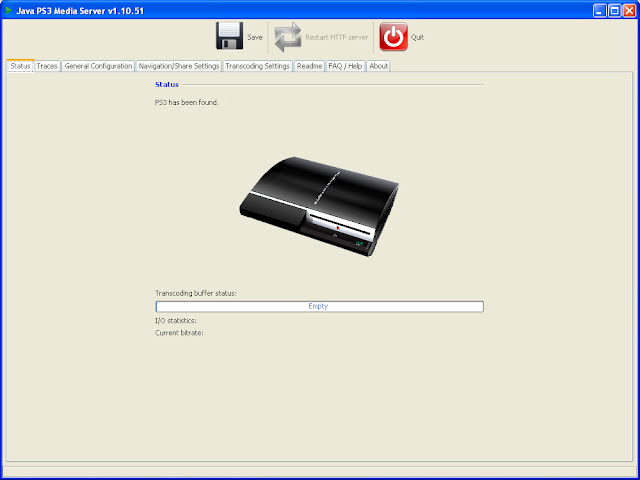Screen dimensions: 640x480
Task: Open the Status tab
Action: tap(20, 66)
